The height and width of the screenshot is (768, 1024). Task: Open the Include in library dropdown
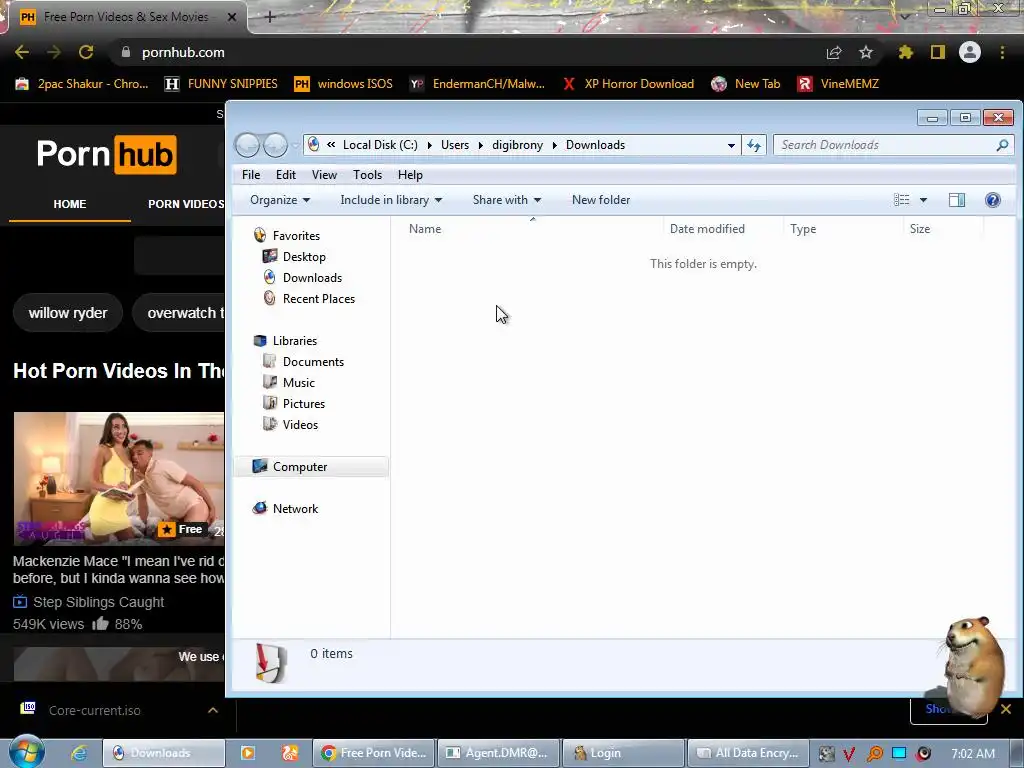tap(391, 200)
